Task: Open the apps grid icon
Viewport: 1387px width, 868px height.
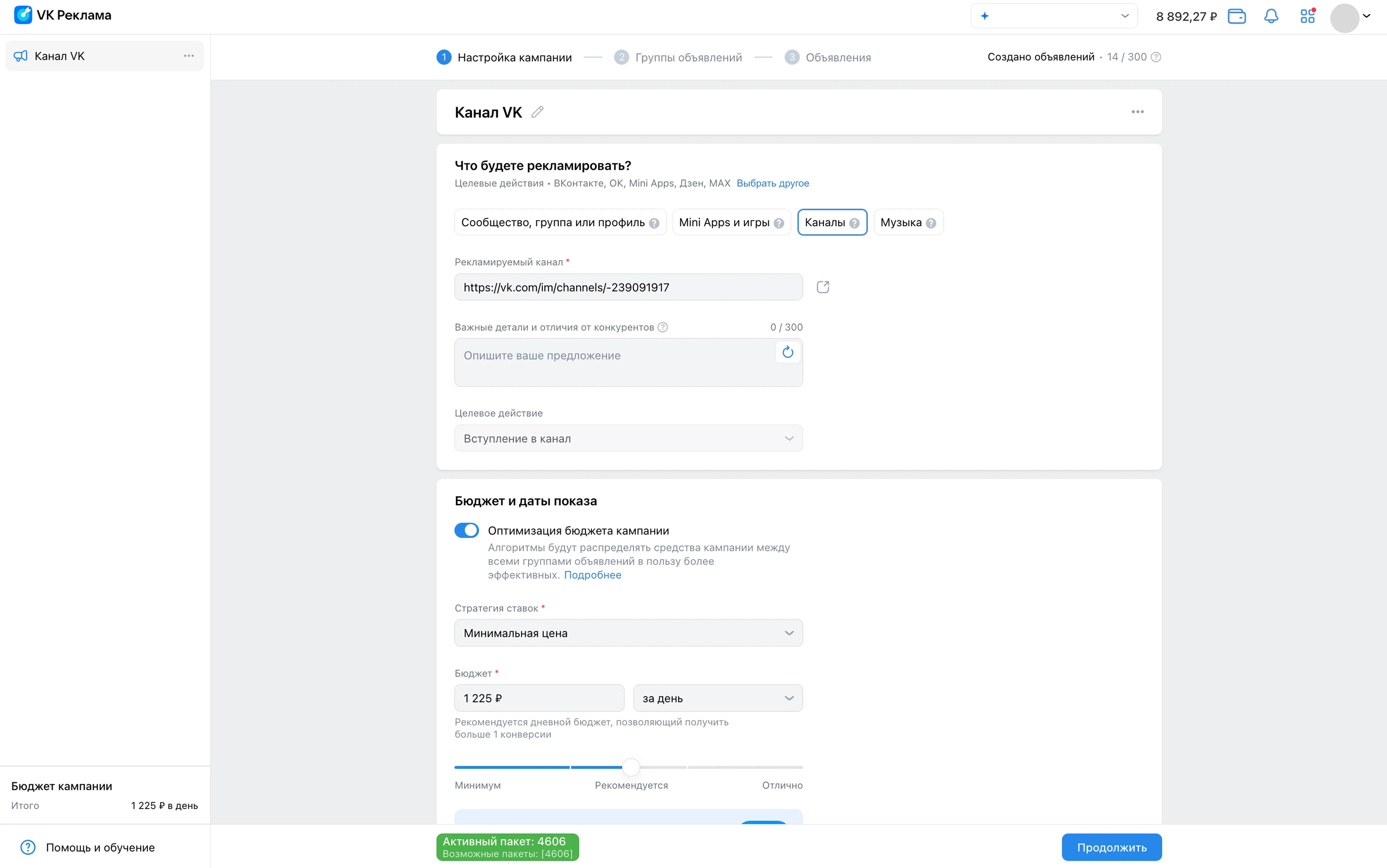Action: pyautogui.click(x=1307, y=16)
